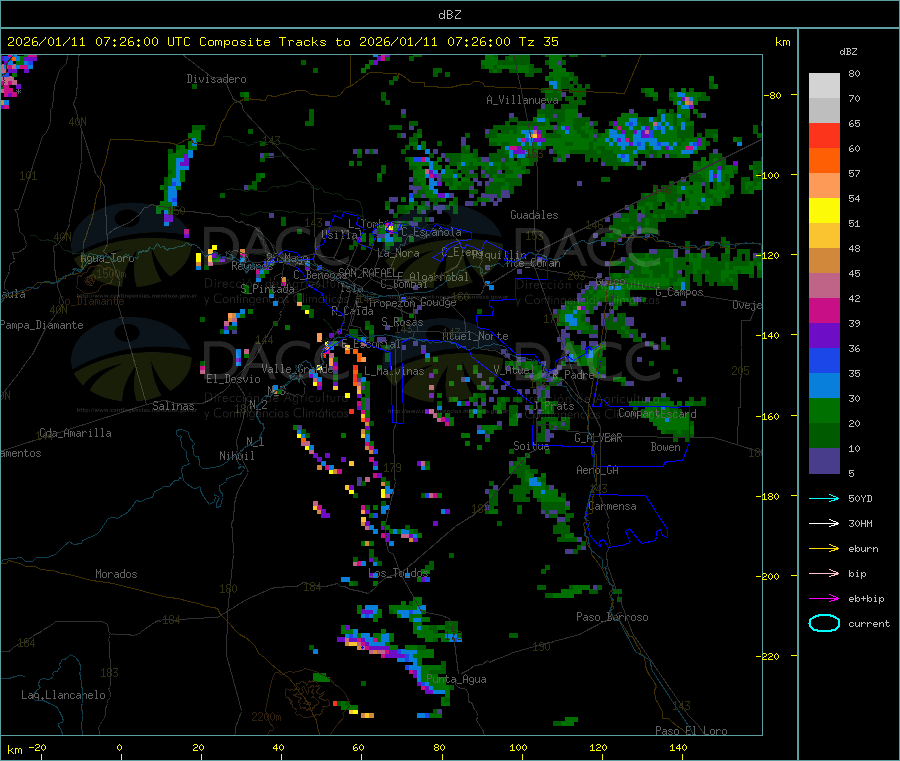
Task: Click the white 30HM arrow legend icon
Action: 824,523
